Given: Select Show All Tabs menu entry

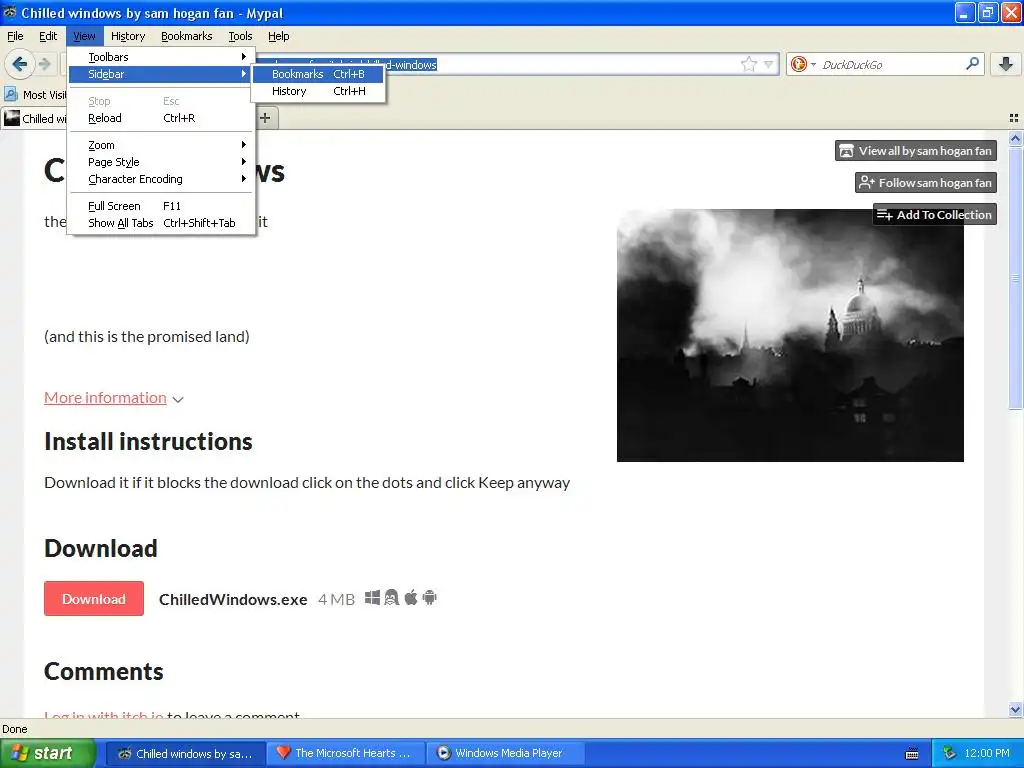Looking at the screenshot, I should tap(161, 223).
